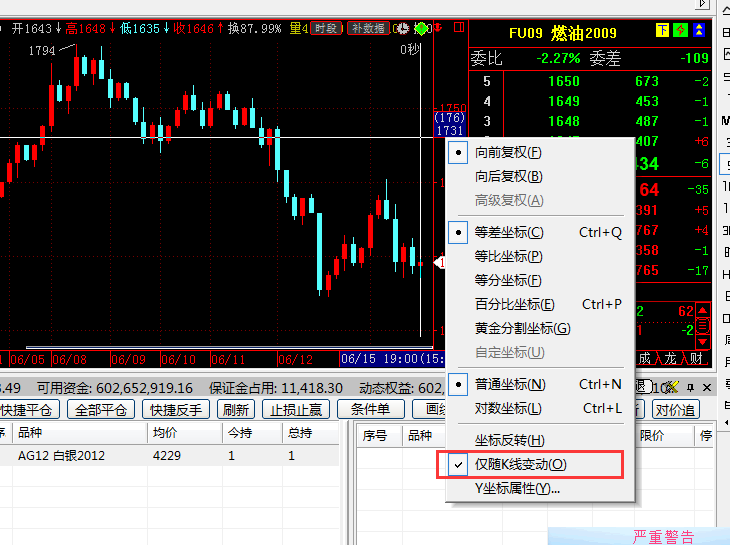Screen dimensions: 730x545
Task: Click red list icon between the arrows
Action: tap(703, 326)
